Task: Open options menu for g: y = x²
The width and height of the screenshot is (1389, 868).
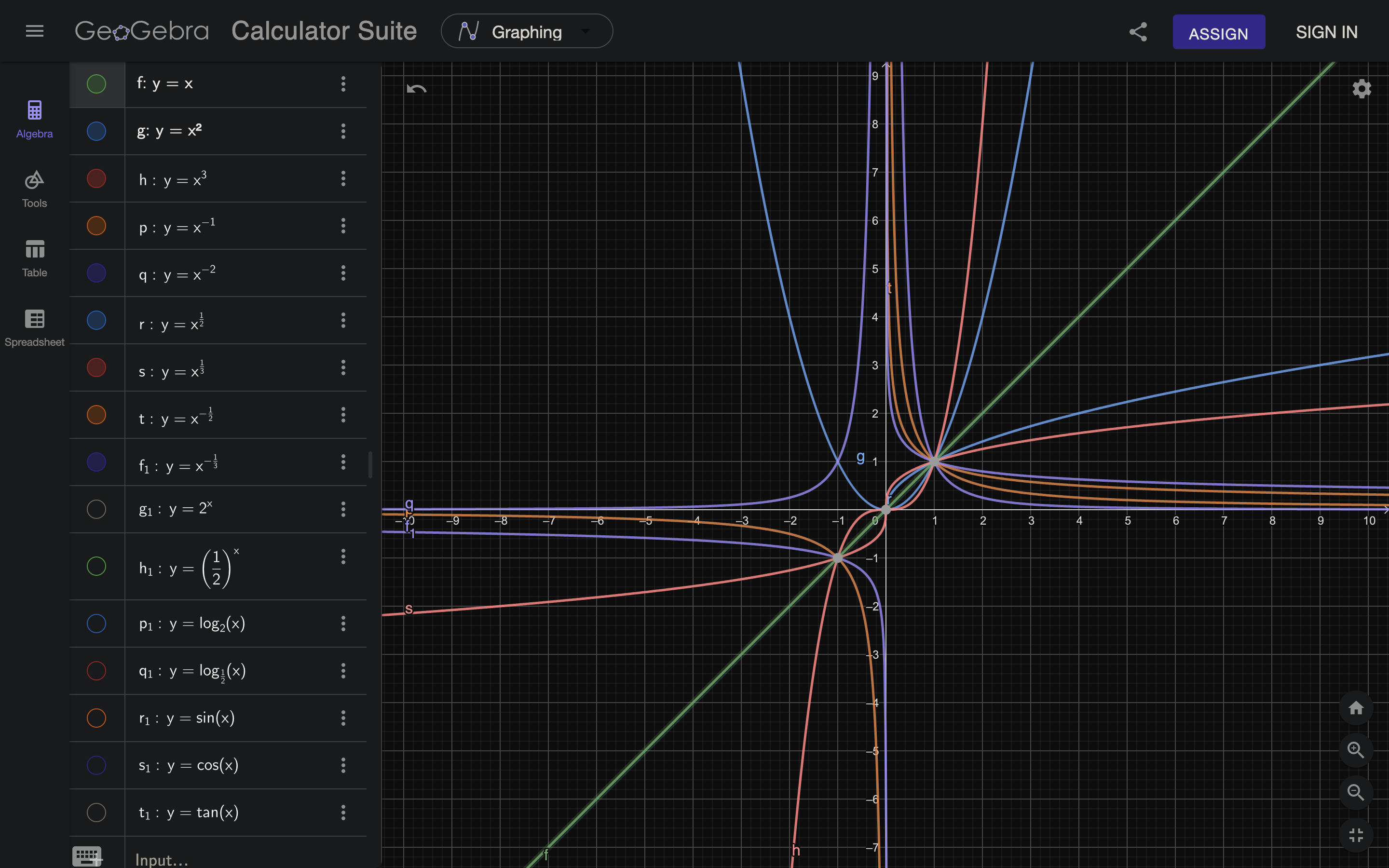Action: tap(343, 132)
